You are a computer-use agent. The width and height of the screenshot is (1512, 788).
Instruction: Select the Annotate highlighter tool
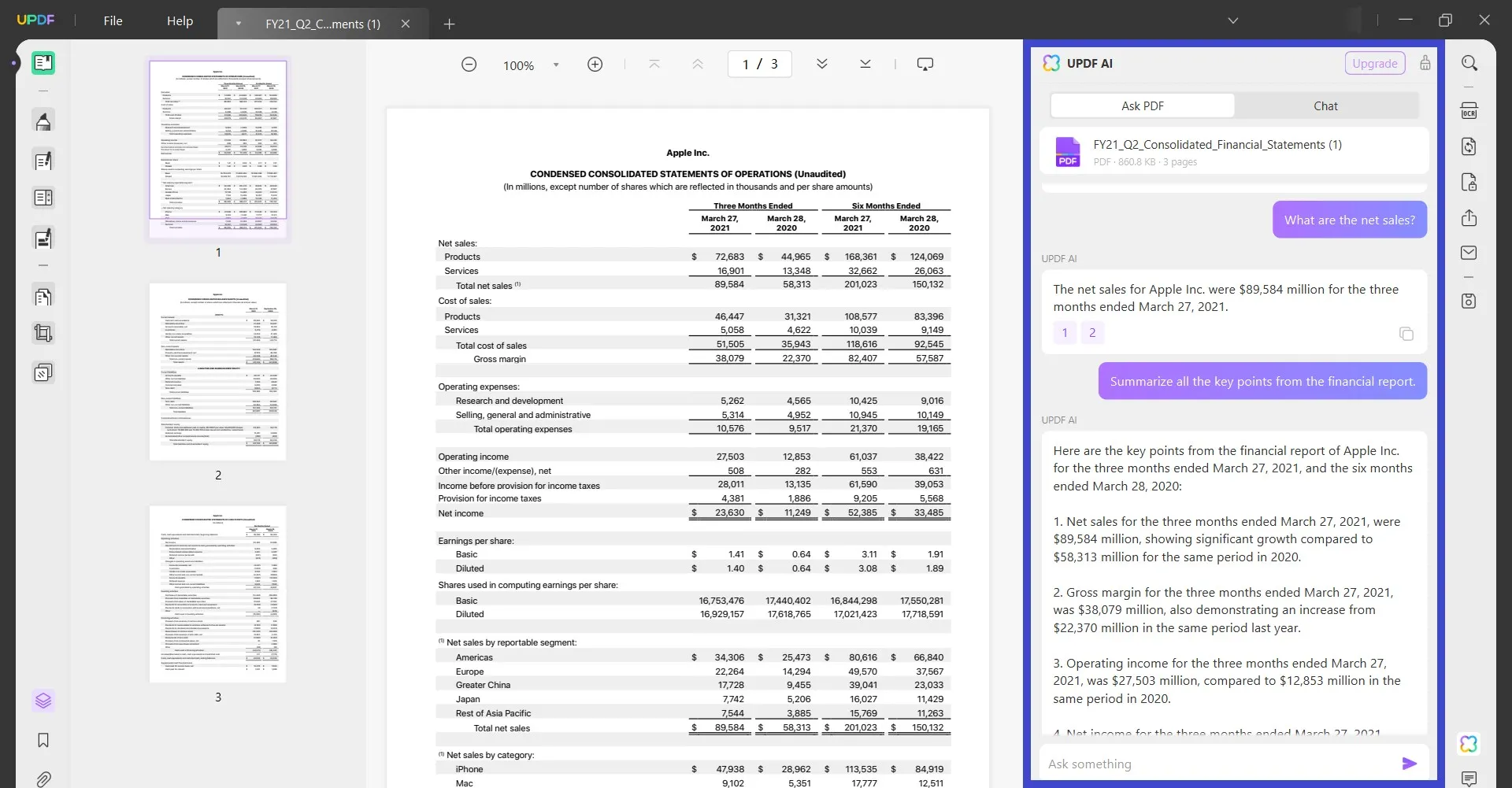tap(43, 120)
